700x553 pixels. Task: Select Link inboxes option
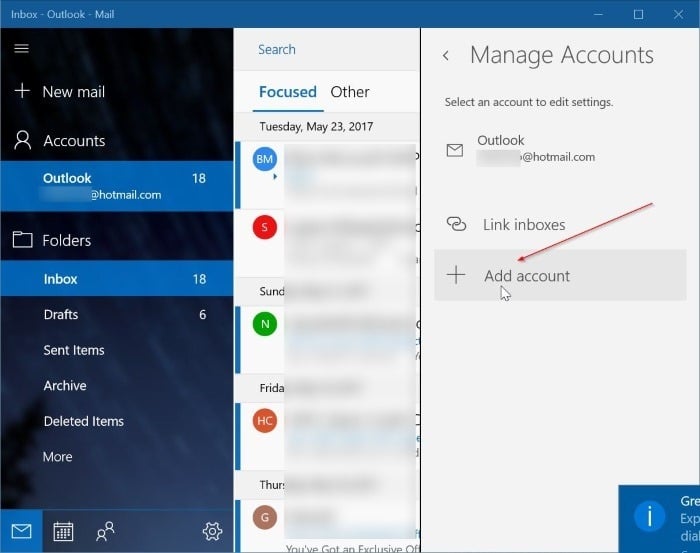524,225
